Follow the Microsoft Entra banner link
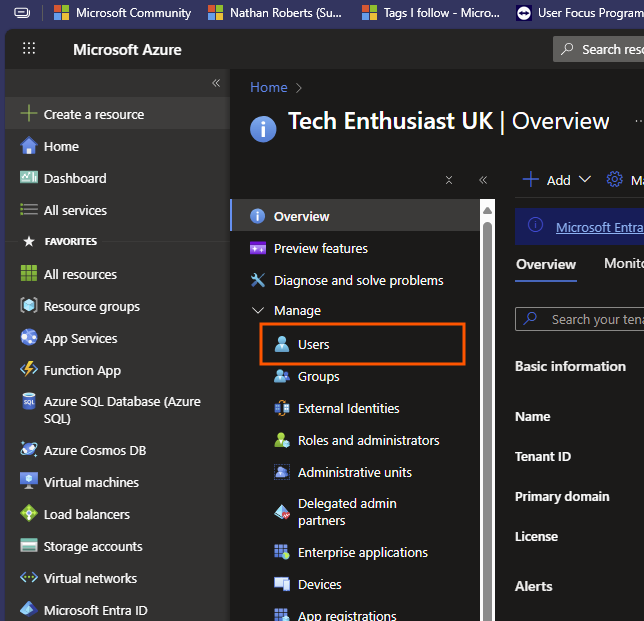The image size is (644, 621). click(x=598, y=227)
